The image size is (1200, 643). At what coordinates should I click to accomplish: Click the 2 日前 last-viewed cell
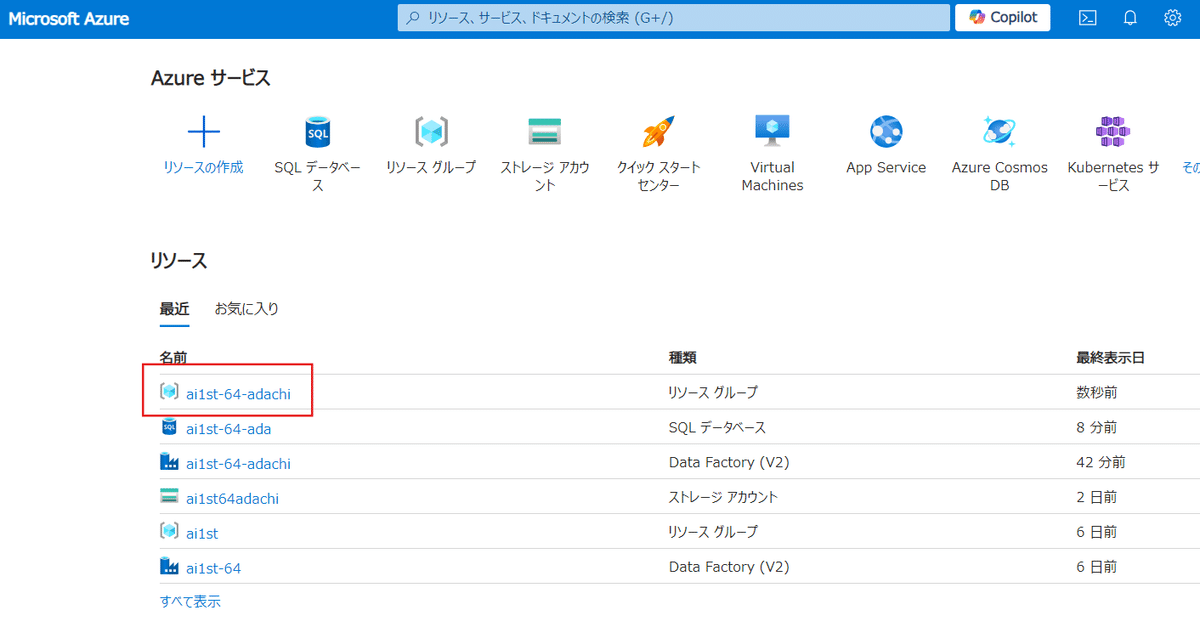(x=1097, y=497)
